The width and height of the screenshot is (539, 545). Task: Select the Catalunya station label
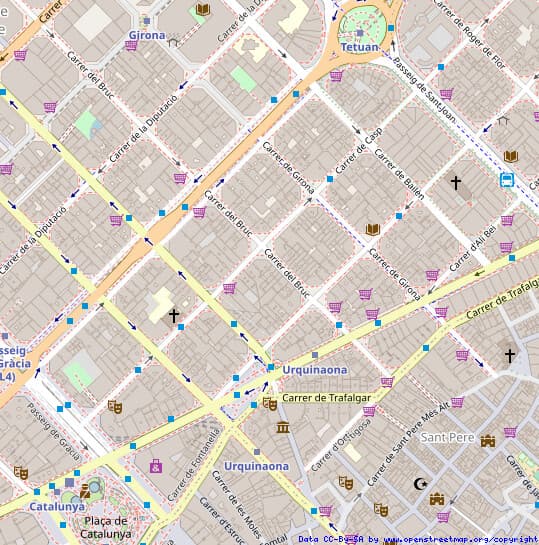(57, 507)
